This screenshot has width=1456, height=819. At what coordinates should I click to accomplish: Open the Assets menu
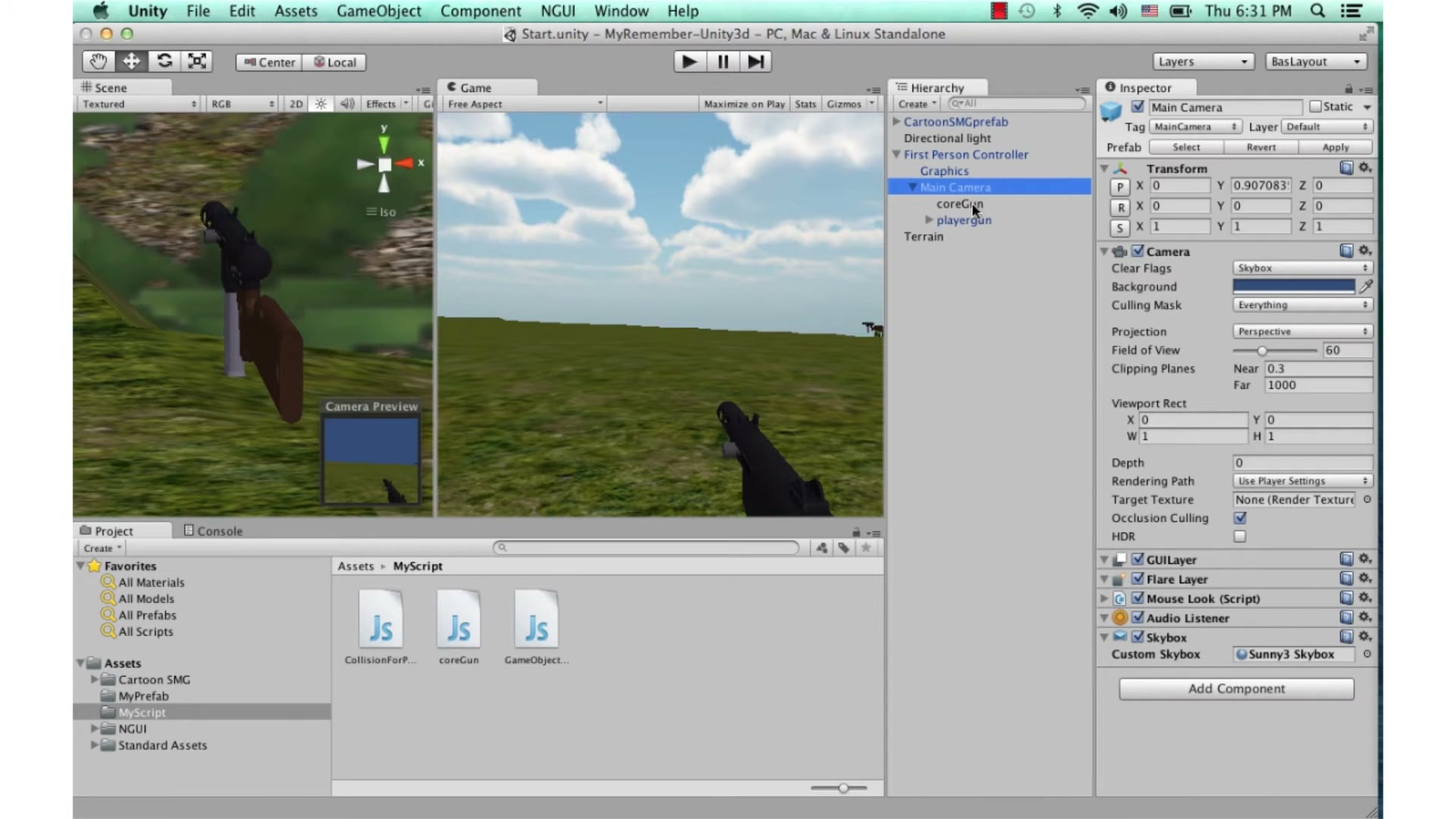[x=296, y=11]
